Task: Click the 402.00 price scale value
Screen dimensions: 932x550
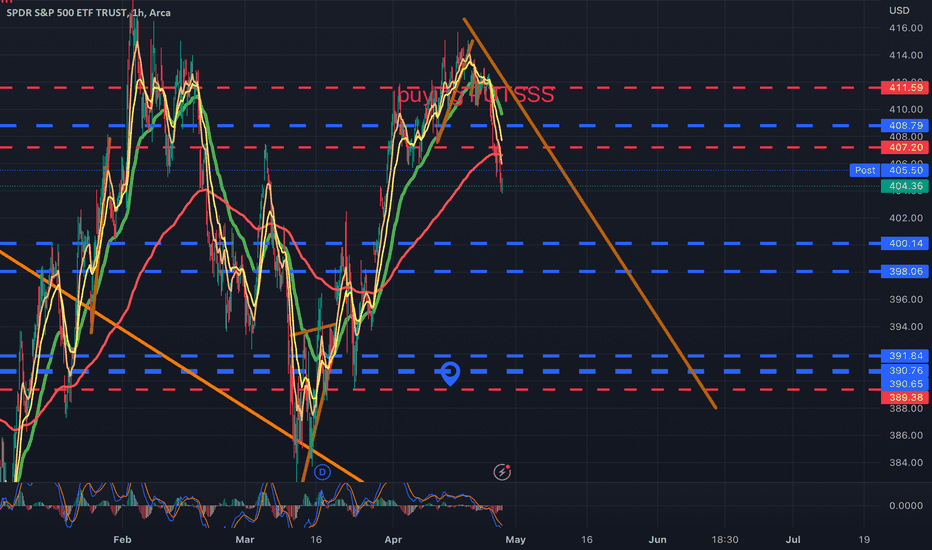Action: (906, 218)
